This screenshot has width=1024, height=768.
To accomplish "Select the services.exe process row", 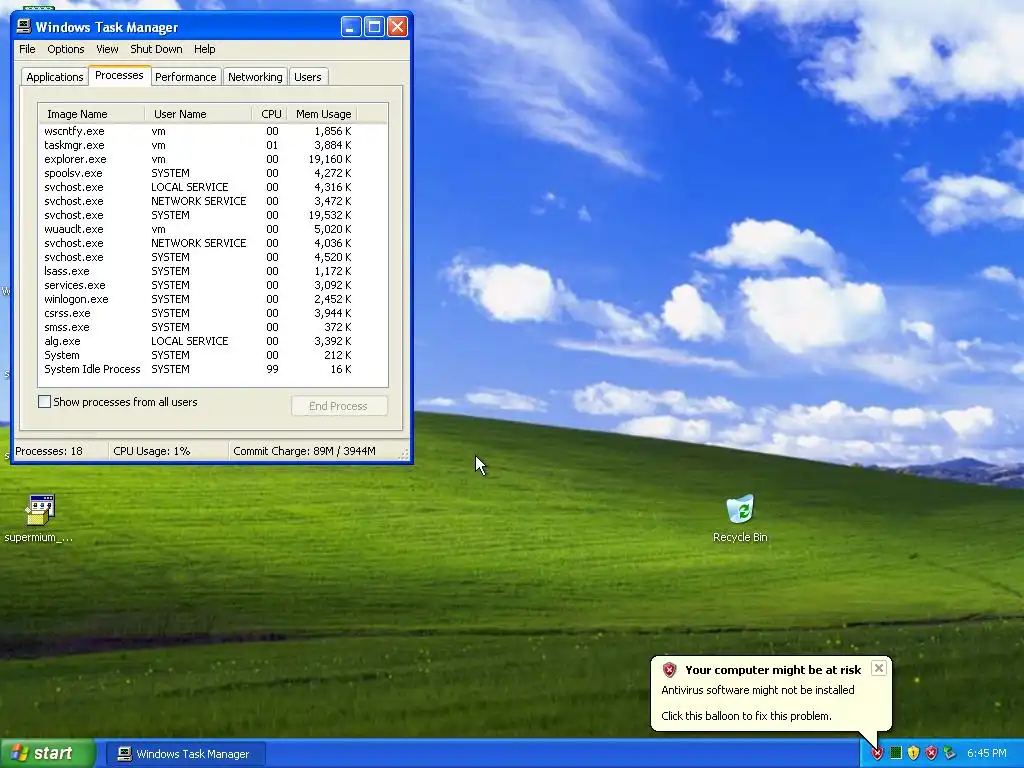I will click(213, 285).
